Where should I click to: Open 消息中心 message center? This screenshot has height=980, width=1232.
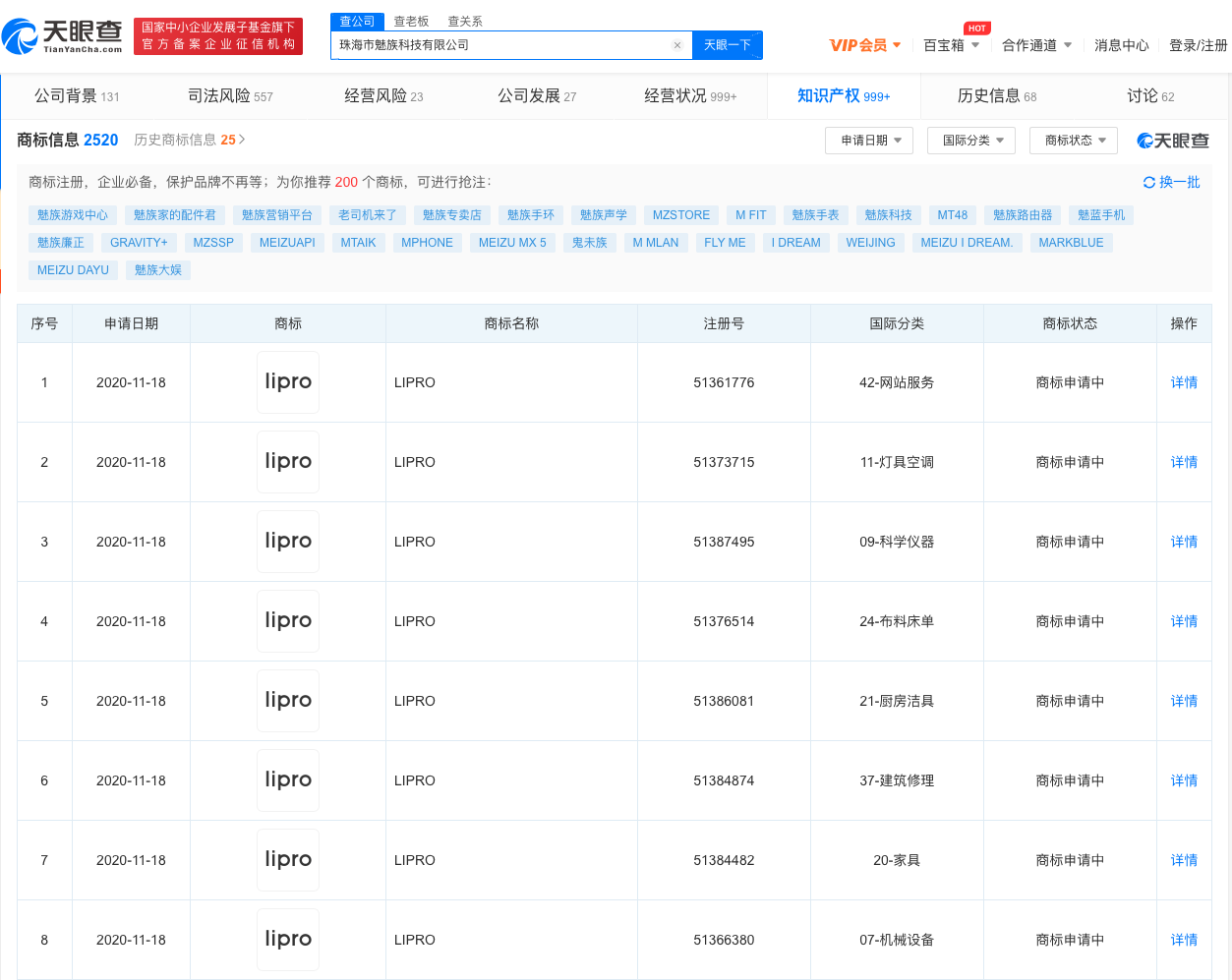pyautogui.click(x=1121, y=45)
